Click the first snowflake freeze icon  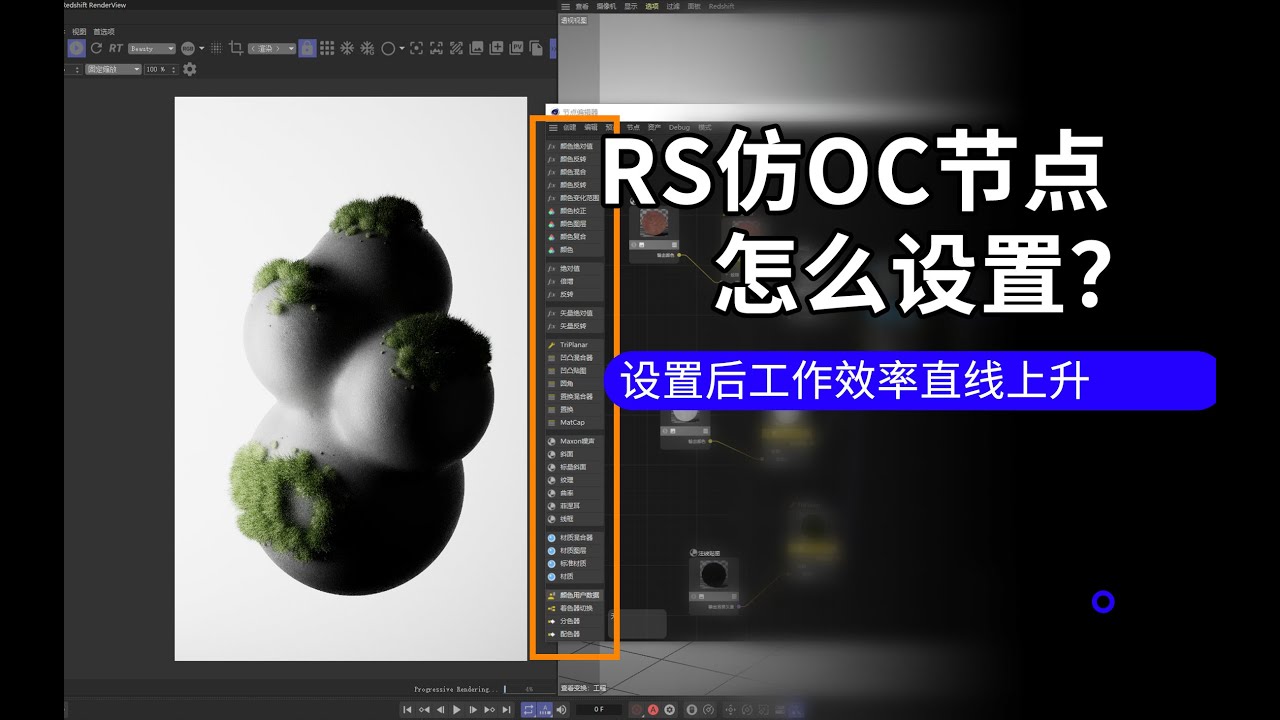coord(348,48)
